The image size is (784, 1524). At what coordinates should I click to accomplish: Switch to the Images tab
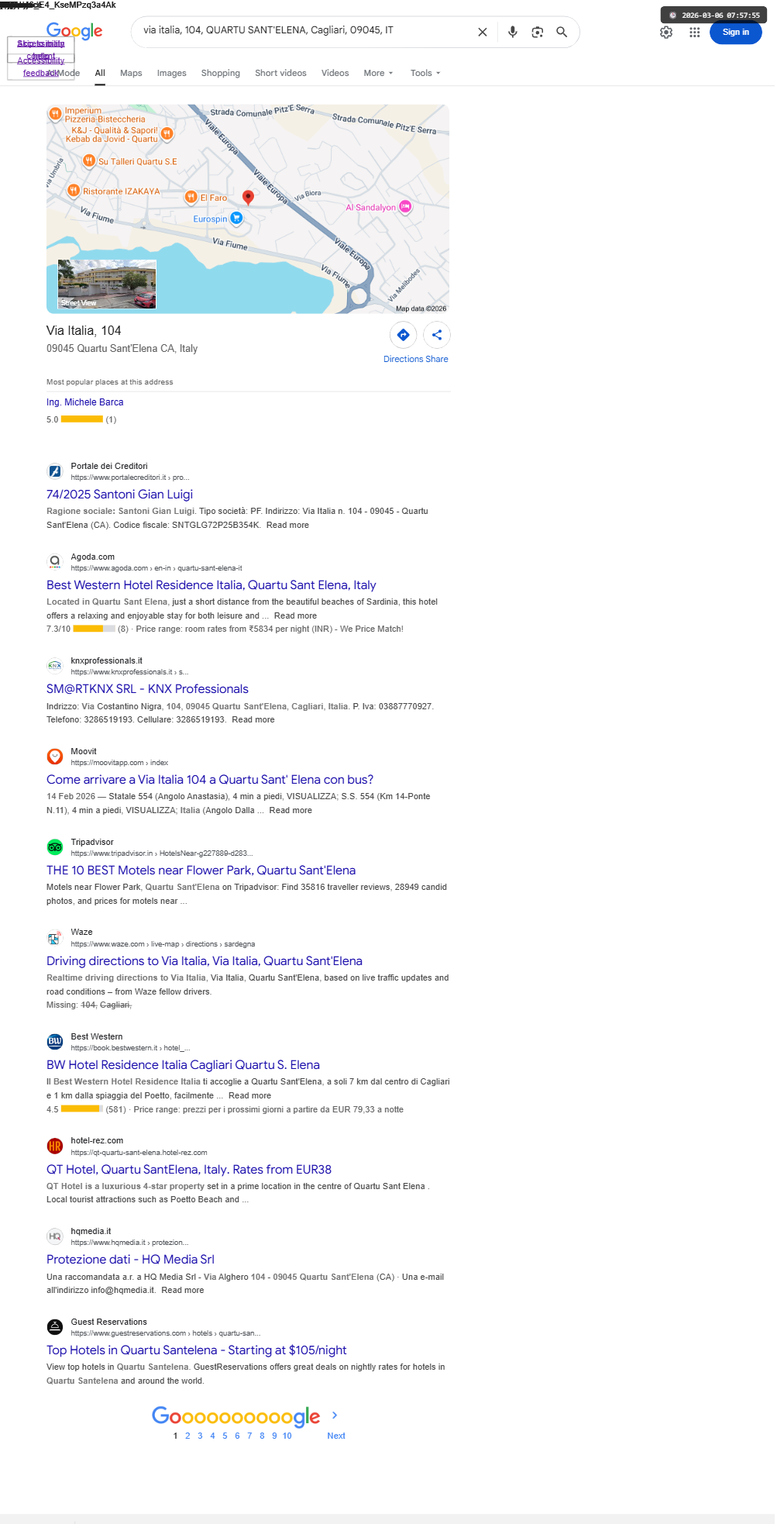click(x=171, y=73)
